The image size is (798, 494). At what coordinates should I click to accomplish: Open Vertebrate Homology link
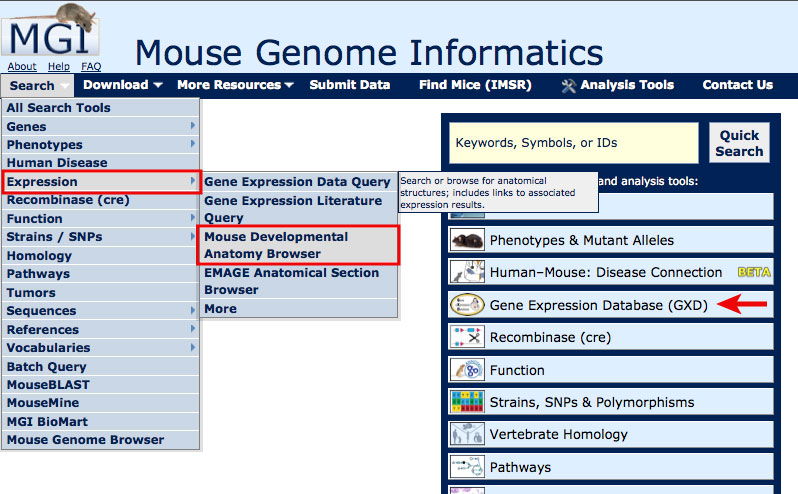coord(558,434)
